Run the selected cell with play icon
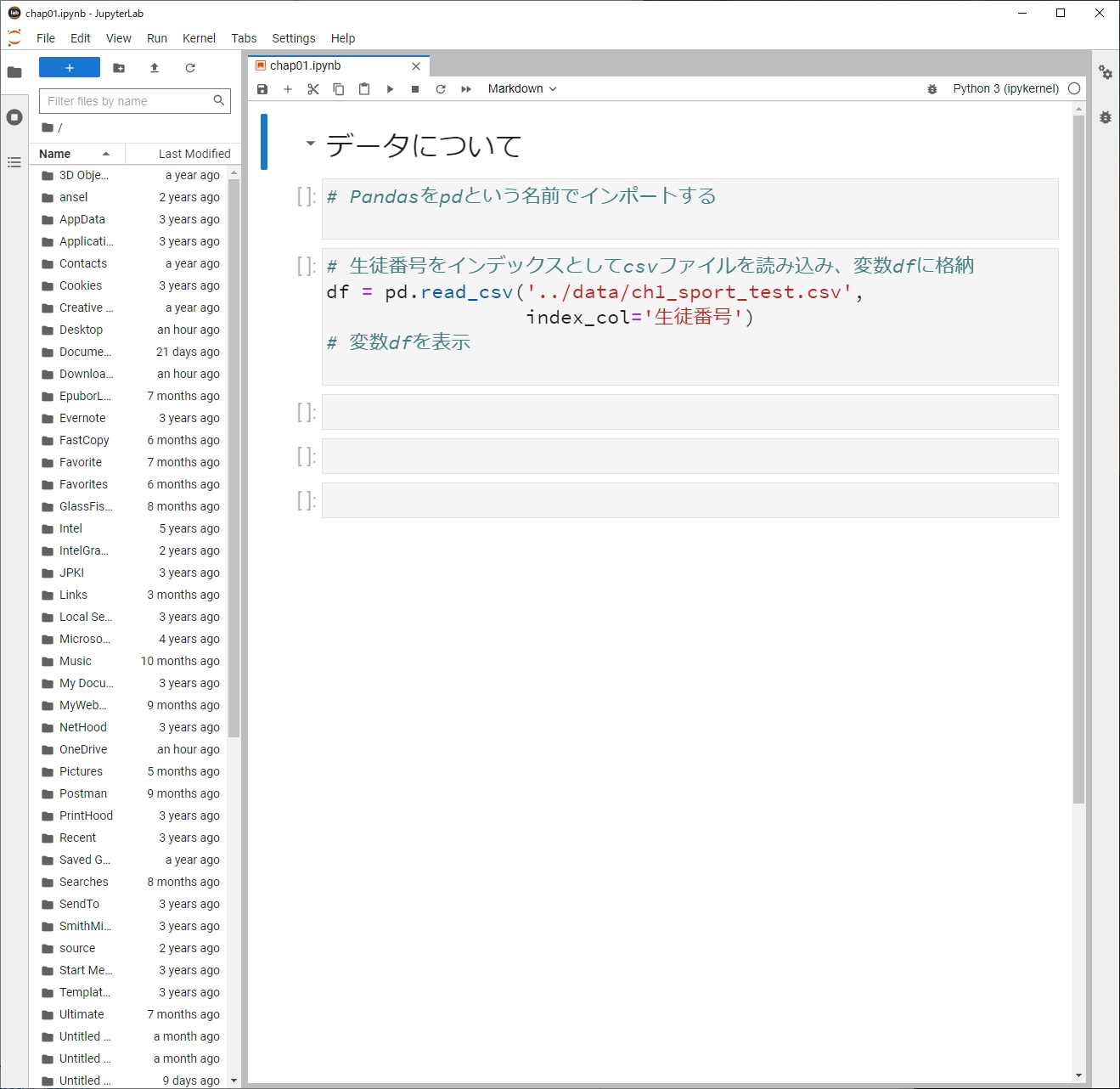 point(390,89)
